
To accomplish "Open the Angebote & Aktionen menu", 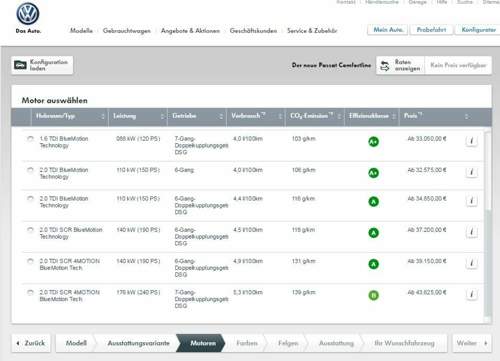I will pos(190,31).
